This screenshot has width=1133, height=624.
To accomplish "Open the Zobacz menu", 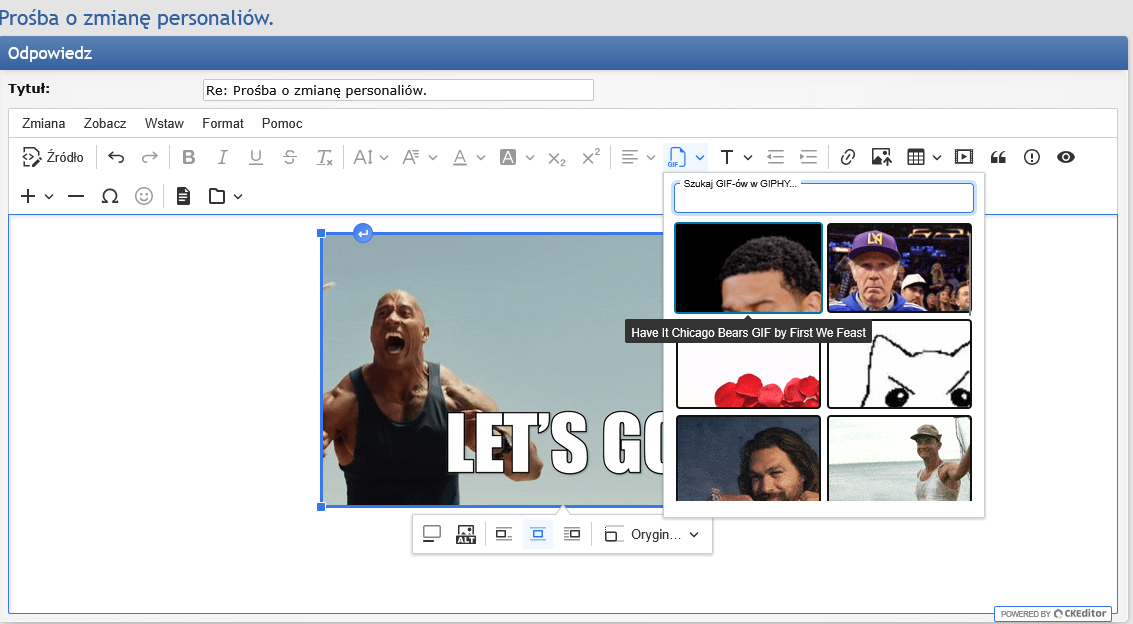I will pyautogui.click(x=105, y=124).
